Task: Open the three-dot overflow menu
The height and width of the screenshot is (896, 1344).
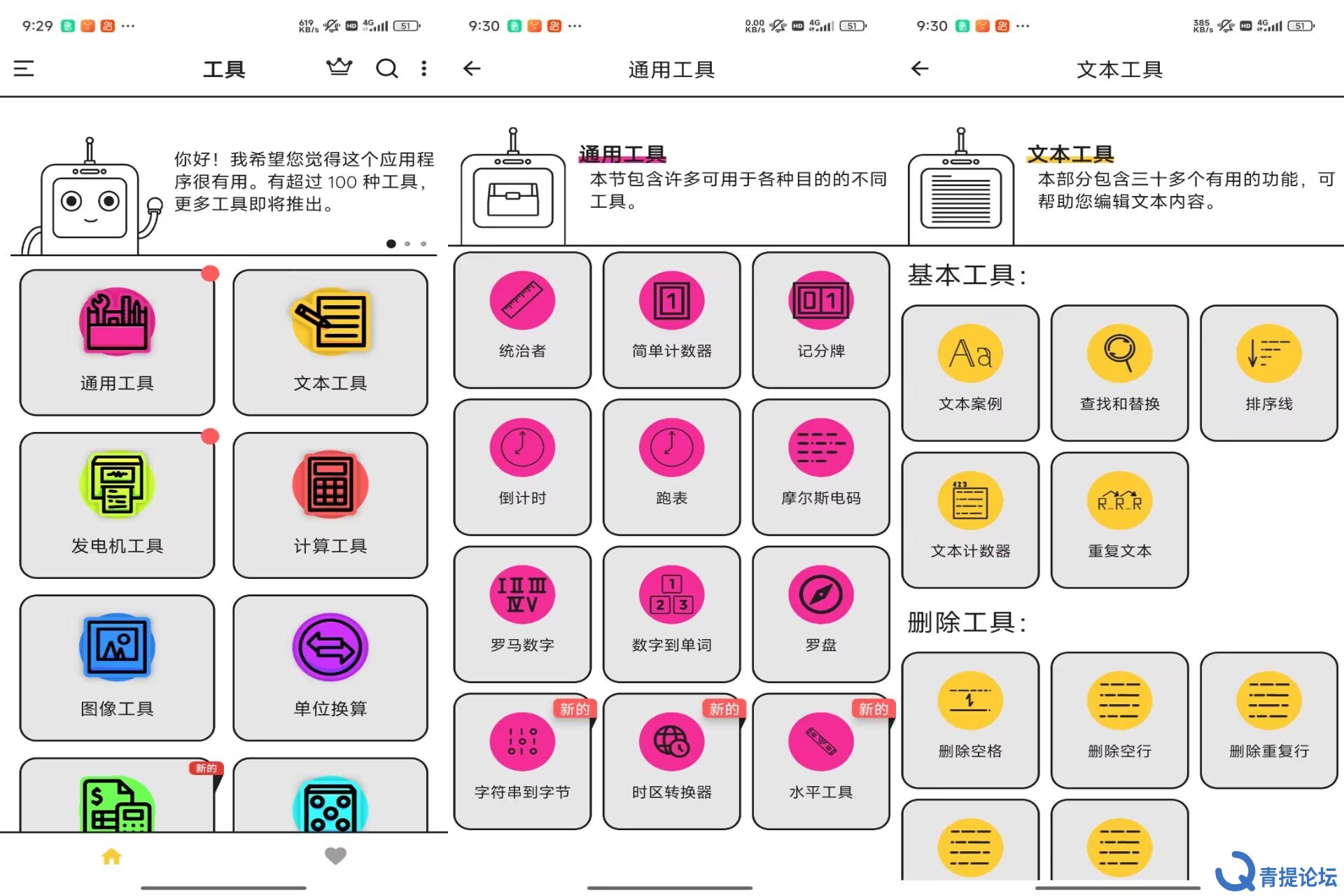Action: coord(423,69)
